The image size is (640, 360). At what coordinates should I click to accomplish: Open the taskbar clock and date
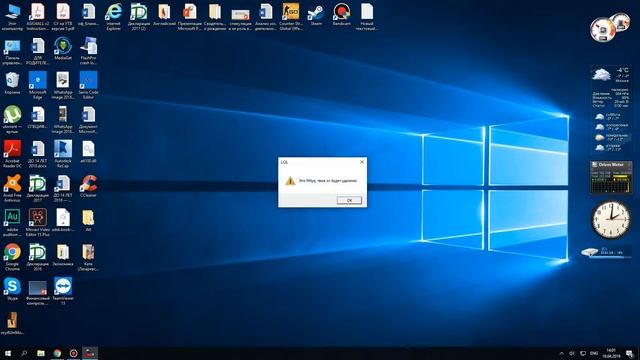pyautogui.click(x=611, y=353)
